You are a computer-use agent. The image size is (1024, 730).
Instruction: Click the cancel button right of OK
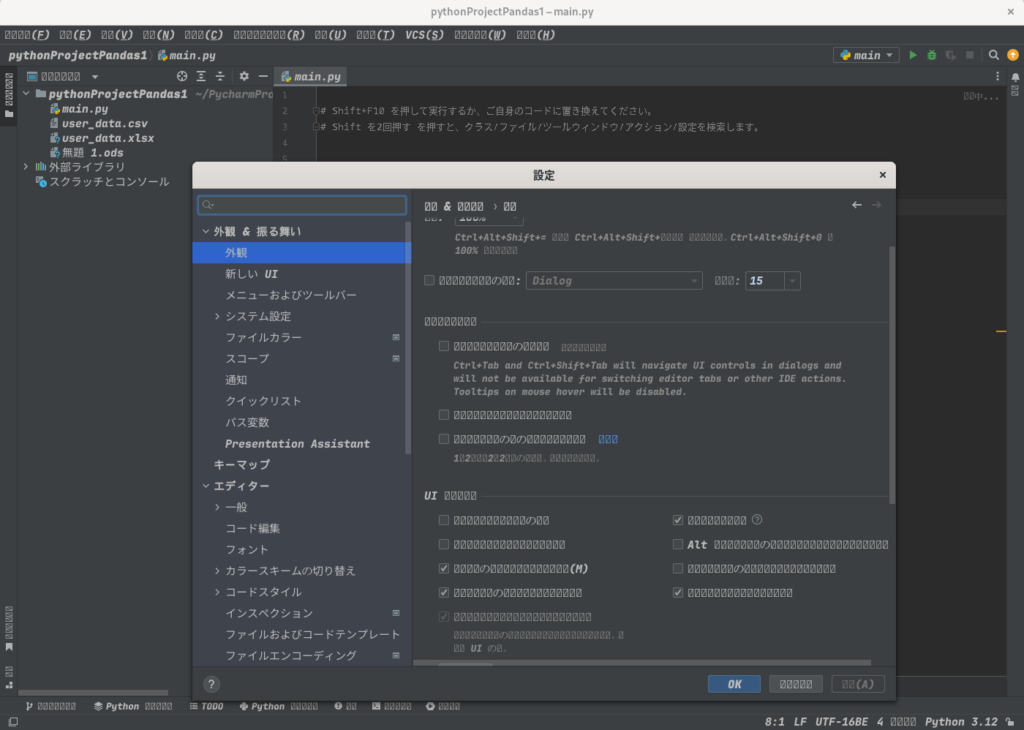tap(795, 684)
